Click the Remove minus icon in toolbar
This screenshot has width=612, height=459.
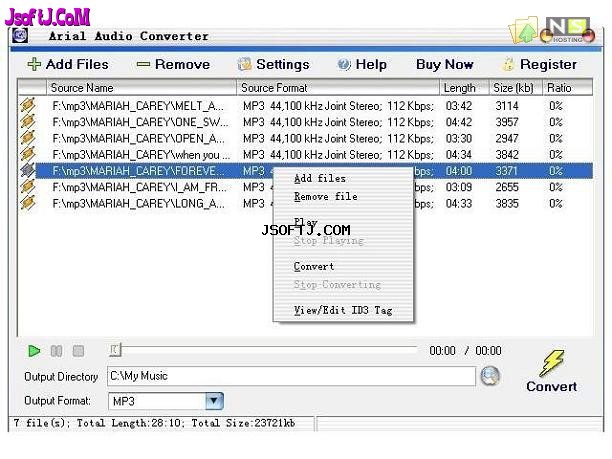[x=143, y=64]
